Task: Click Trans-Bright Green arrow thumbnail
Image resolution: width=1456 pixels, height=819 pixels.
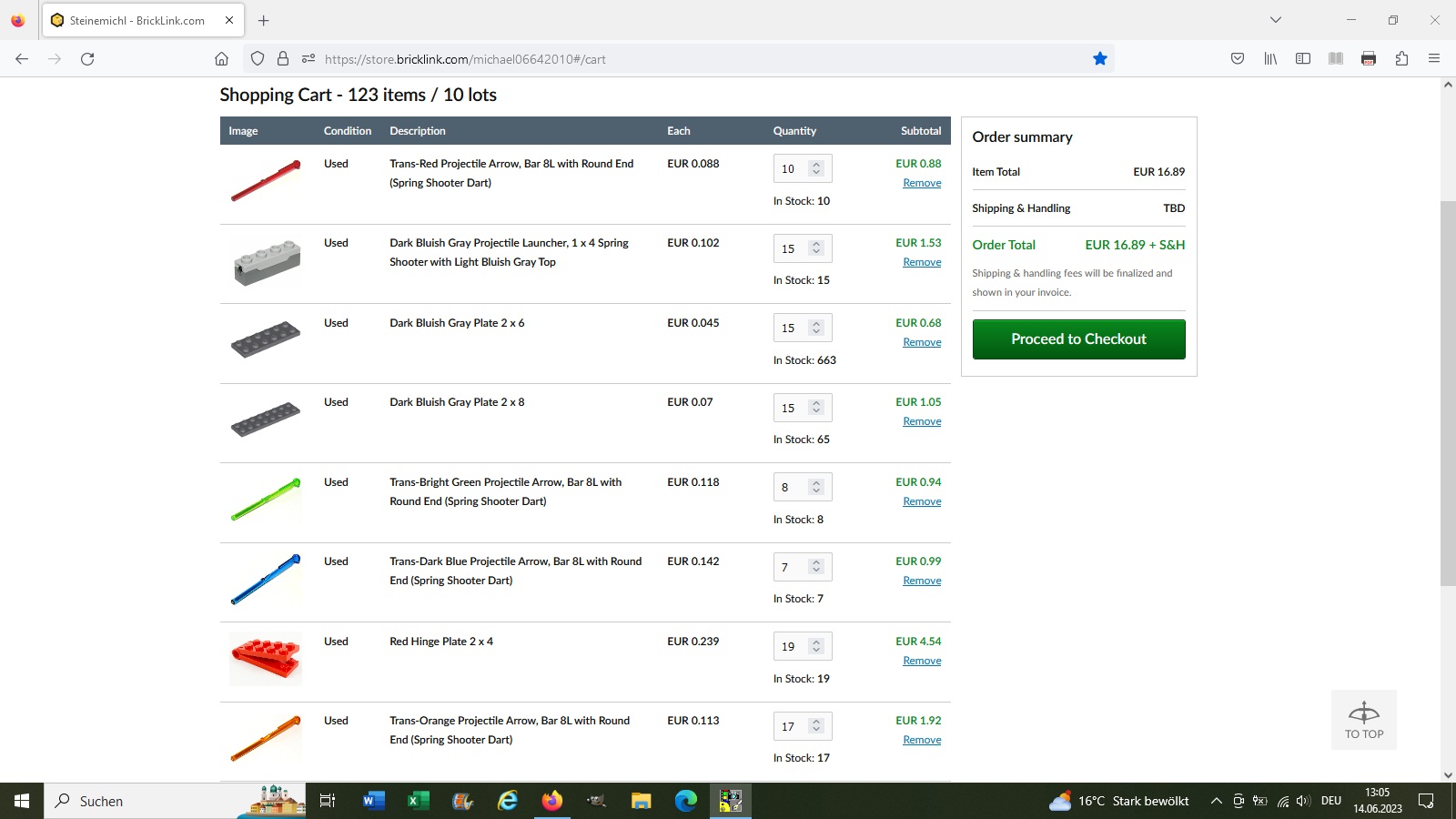Action: pos(266,499)
